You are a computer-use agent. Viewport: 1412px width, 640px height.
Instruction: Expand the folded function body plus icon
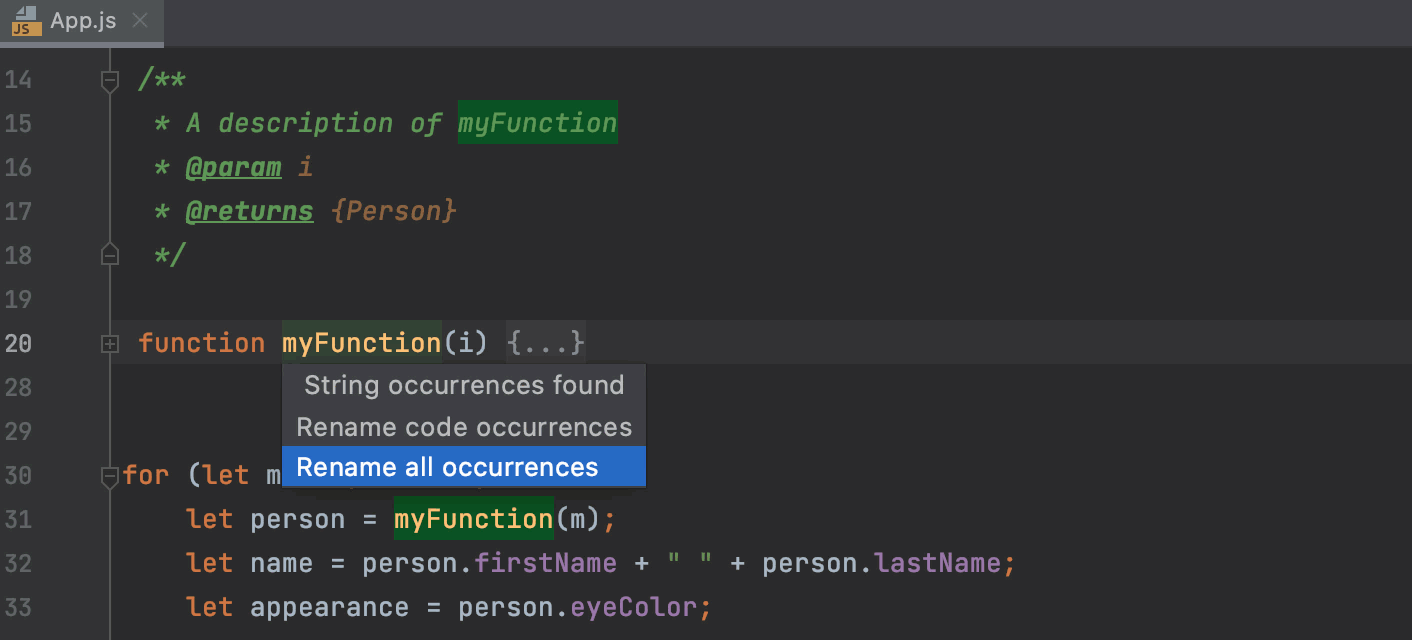click(x=110, y=344)
